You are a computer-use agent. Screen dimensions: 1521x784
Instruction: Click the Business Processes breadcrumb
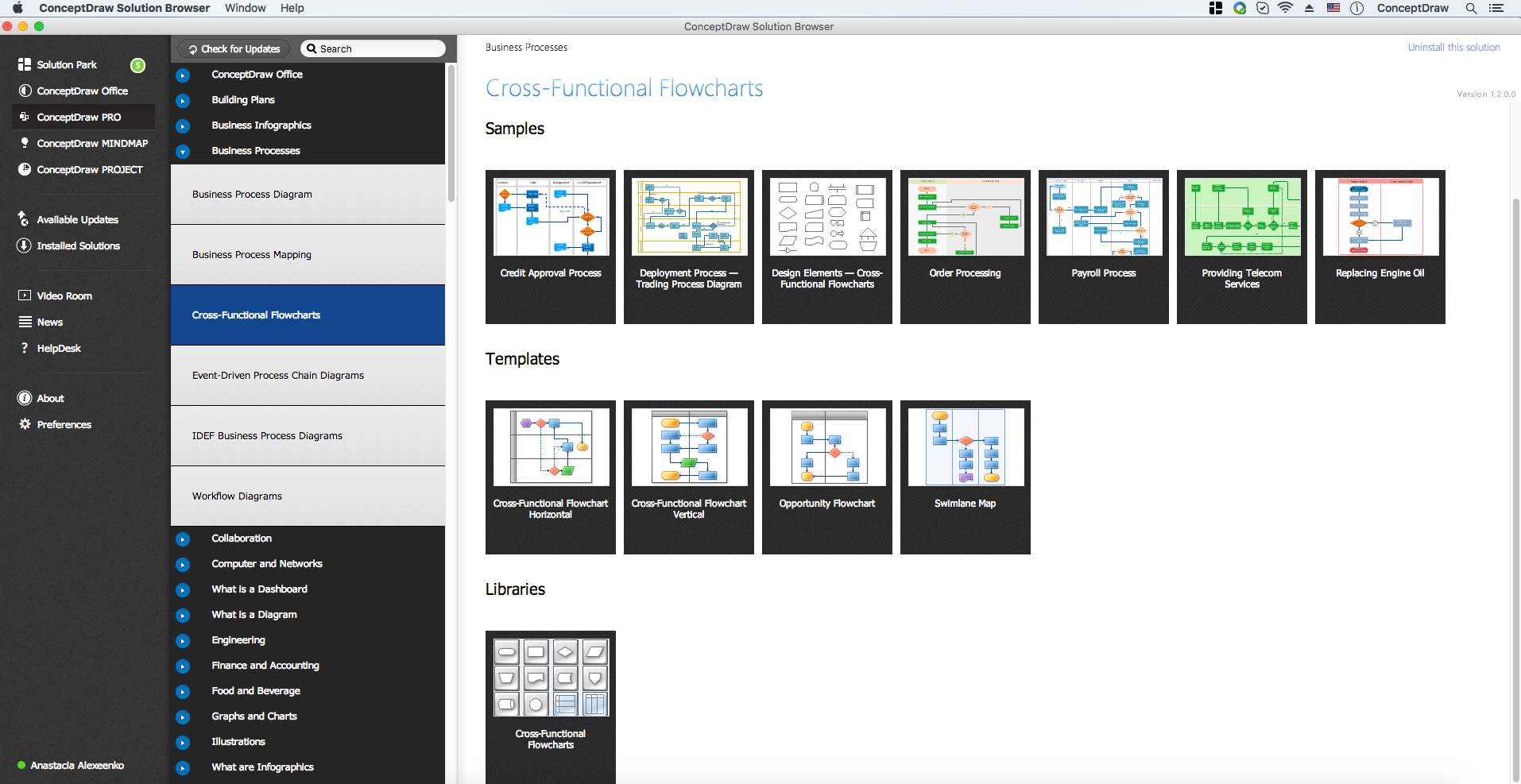point(526,48)
